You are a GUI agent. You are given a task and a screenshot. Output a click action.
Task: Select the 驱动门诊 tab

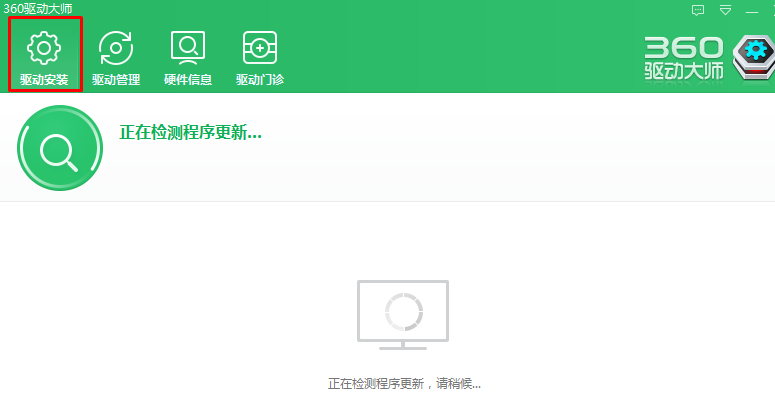[x=260, y=58]
